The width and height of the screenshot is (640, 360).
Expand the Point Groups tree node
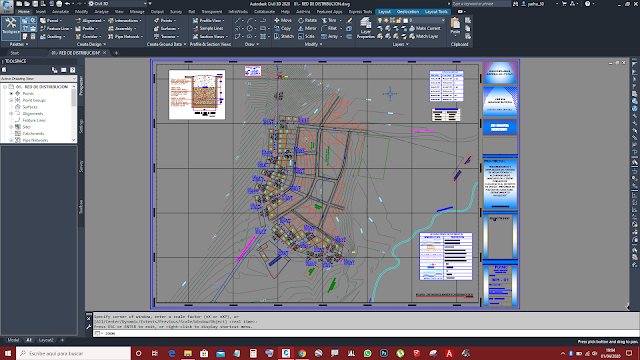[x=11, y=100]
